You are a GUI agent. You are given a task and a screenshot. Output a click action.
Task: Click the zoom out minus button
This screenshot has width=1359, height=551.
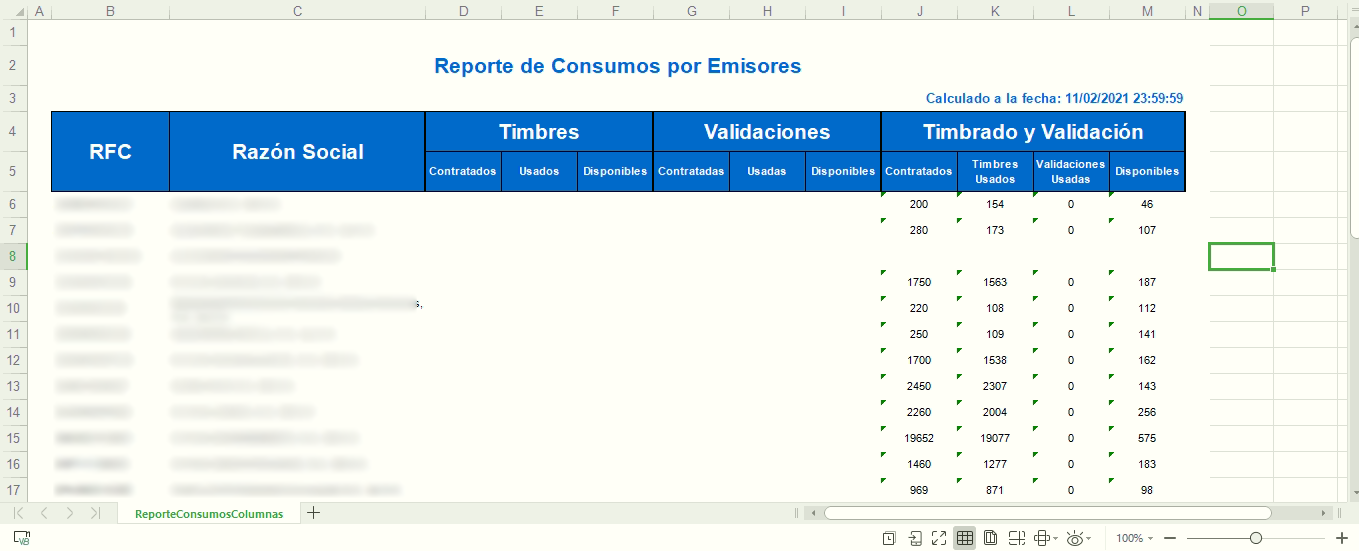coord(1169,538)
